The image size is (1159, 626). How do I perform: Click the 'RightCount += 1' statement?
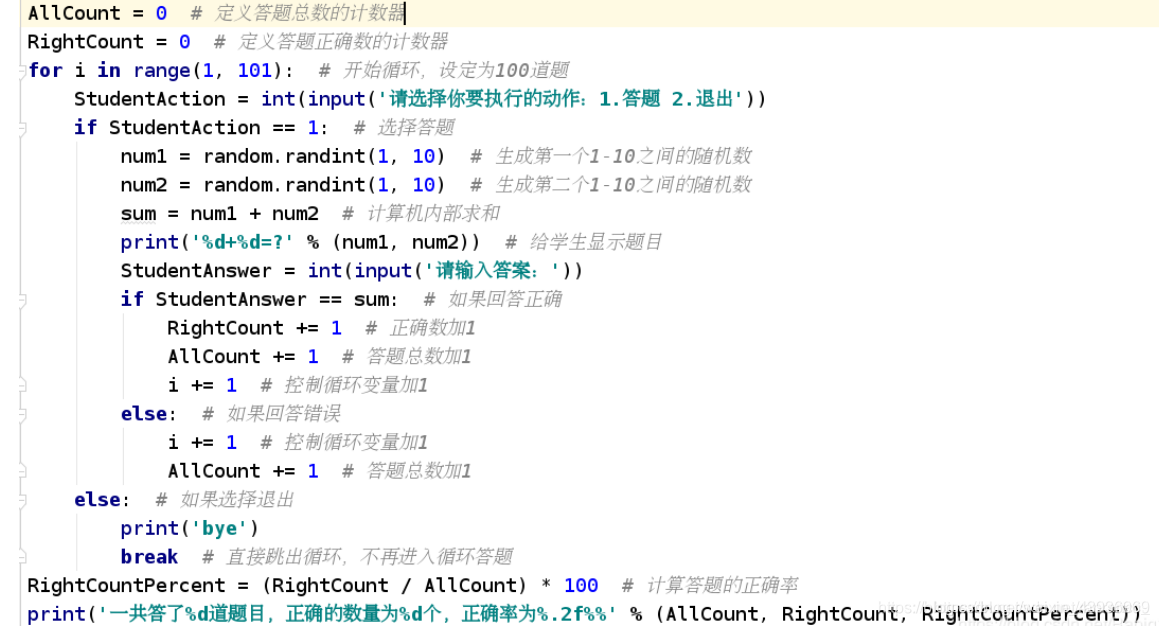(254, 328)
